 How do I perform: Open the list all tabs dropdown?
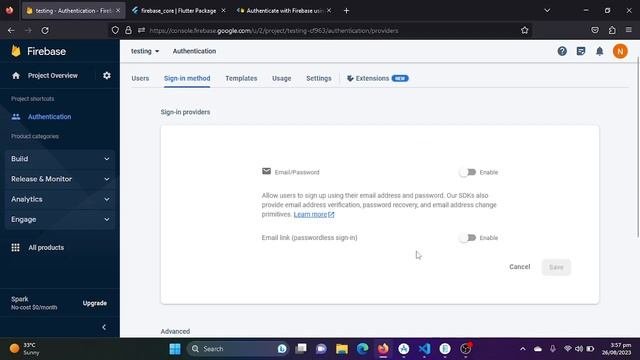click(547, 11)
